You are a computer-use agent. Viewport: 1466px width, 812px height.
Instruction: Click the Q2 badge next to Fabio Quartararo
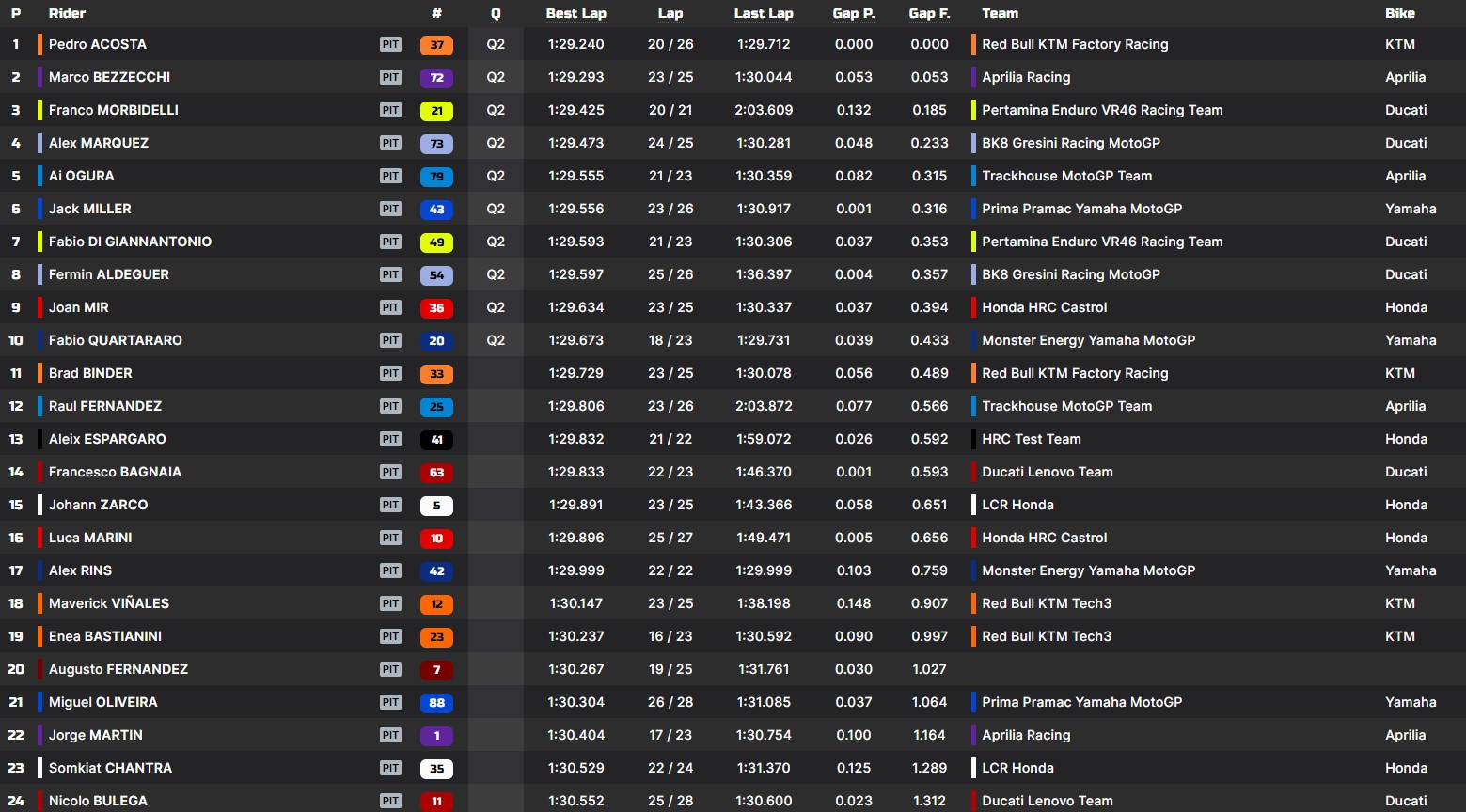point(495,340)
